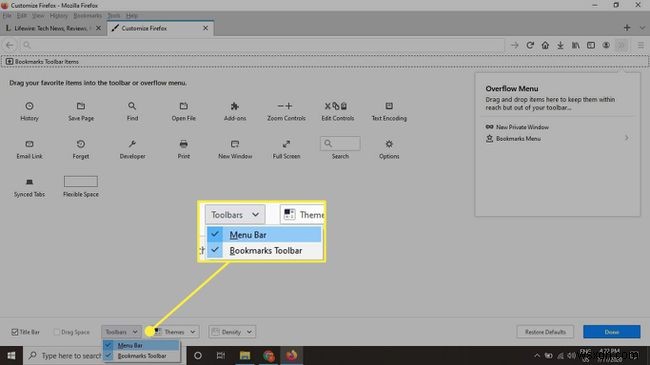Expand Bookmarks Menu in Overflow Menu
650x365 pixels.
(557, 139)
